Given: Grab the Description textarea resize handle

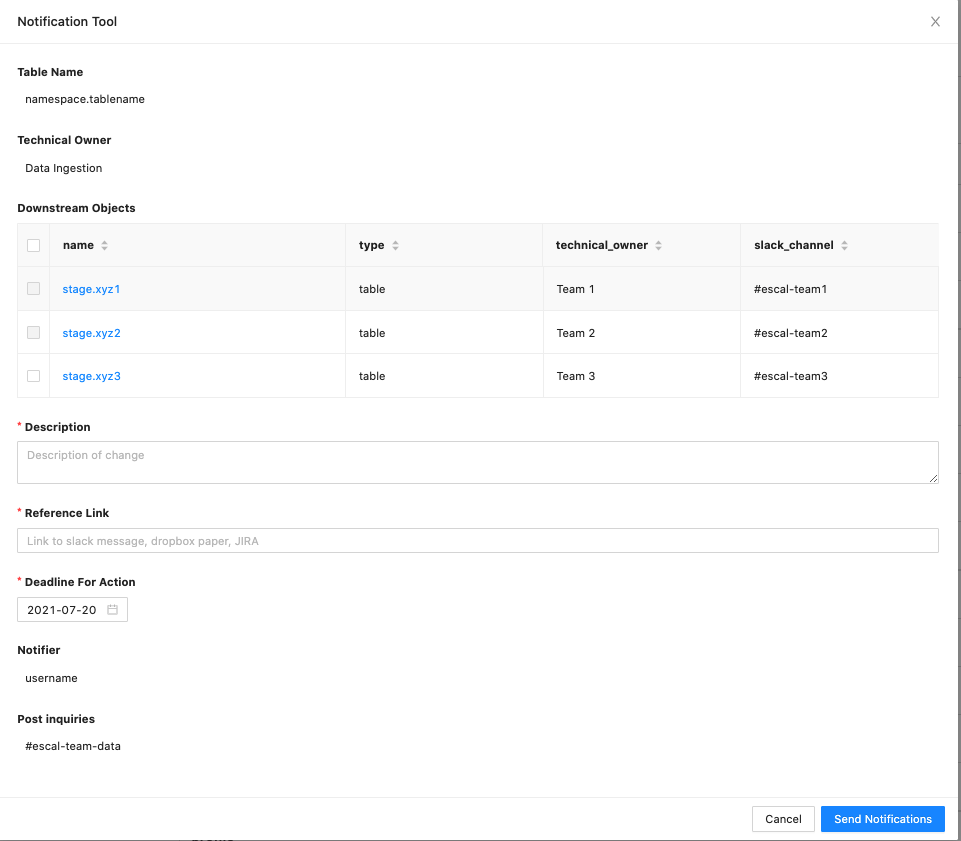Looking at the screenshot, I should [933, 478].
